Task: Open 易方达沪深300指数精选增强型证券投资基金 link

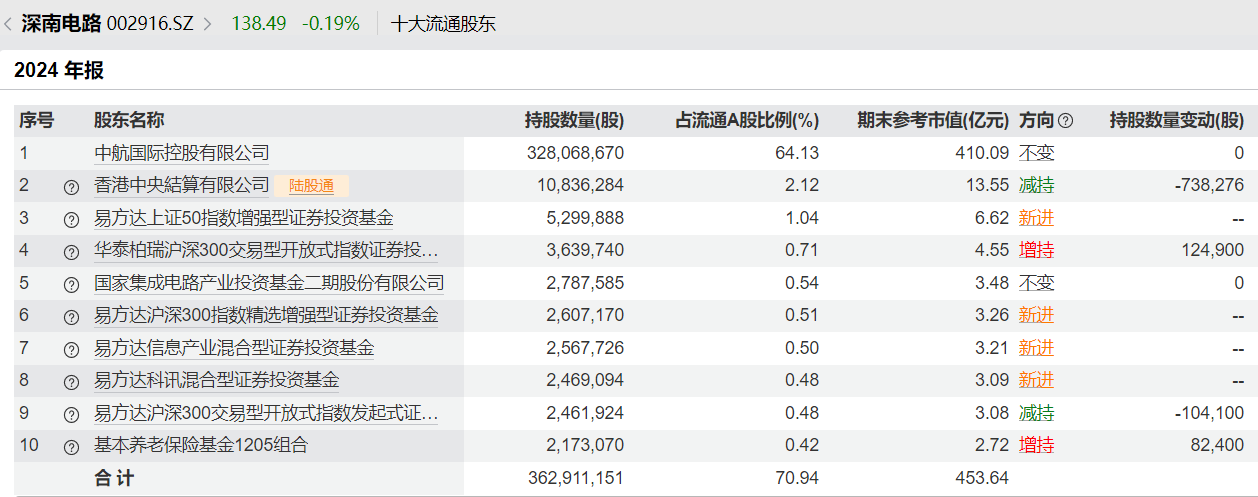Action: (x=266, y=315)
